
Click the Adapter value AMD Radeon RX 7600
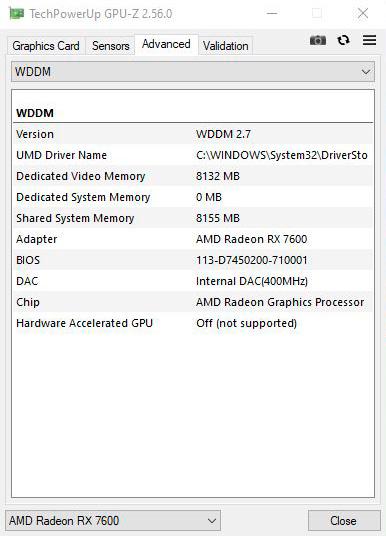[x=252, y=239]
